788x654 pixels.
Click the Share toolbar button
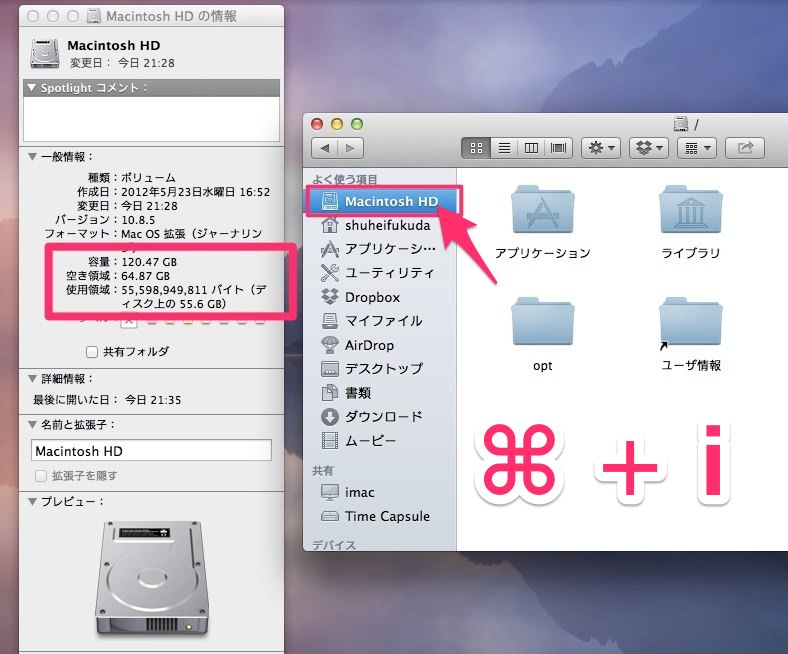pyautogui.click(x=745, y=148)
